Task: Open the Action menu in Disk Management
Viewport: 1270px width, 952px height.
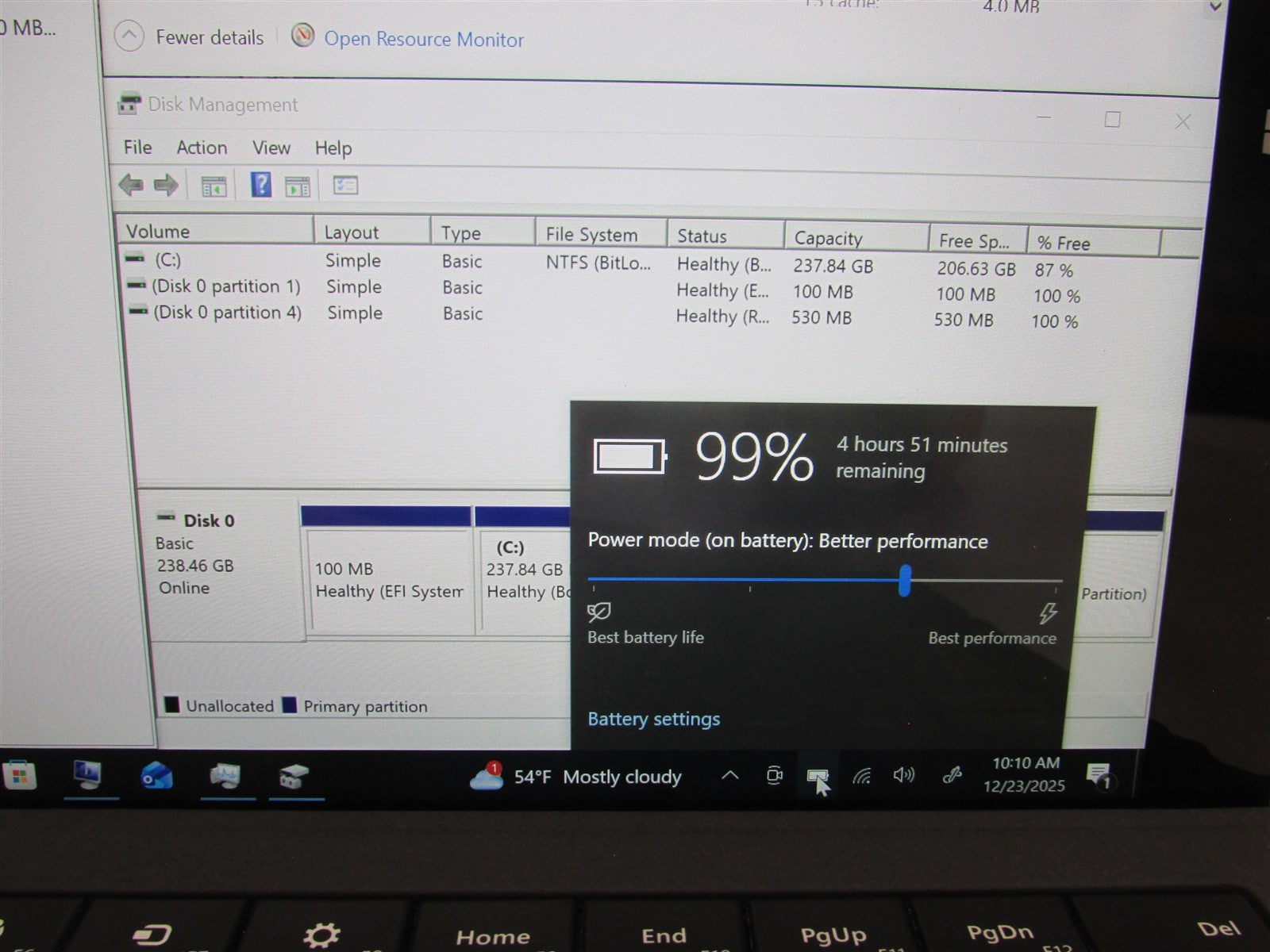Action: pos(201,148)
